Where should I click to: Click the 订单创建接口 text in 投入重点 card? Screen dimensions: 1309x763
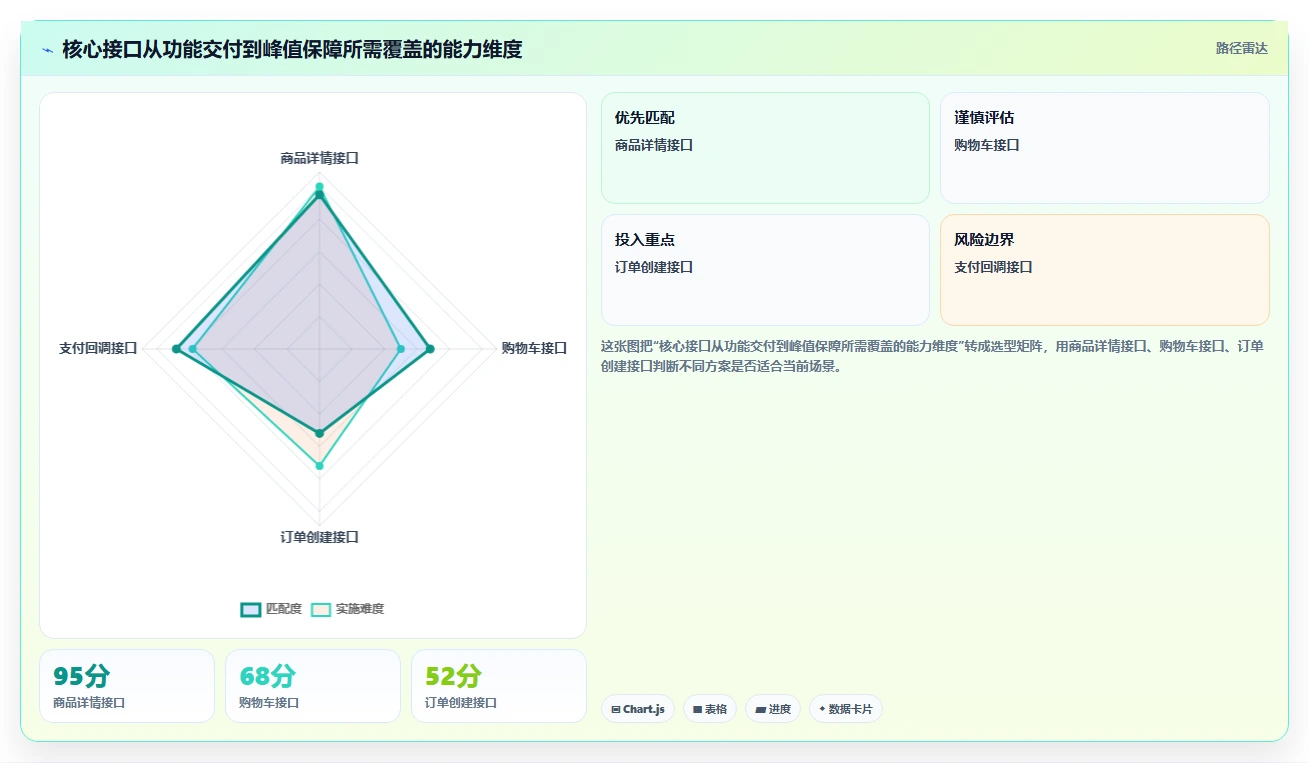pos(654,267)
